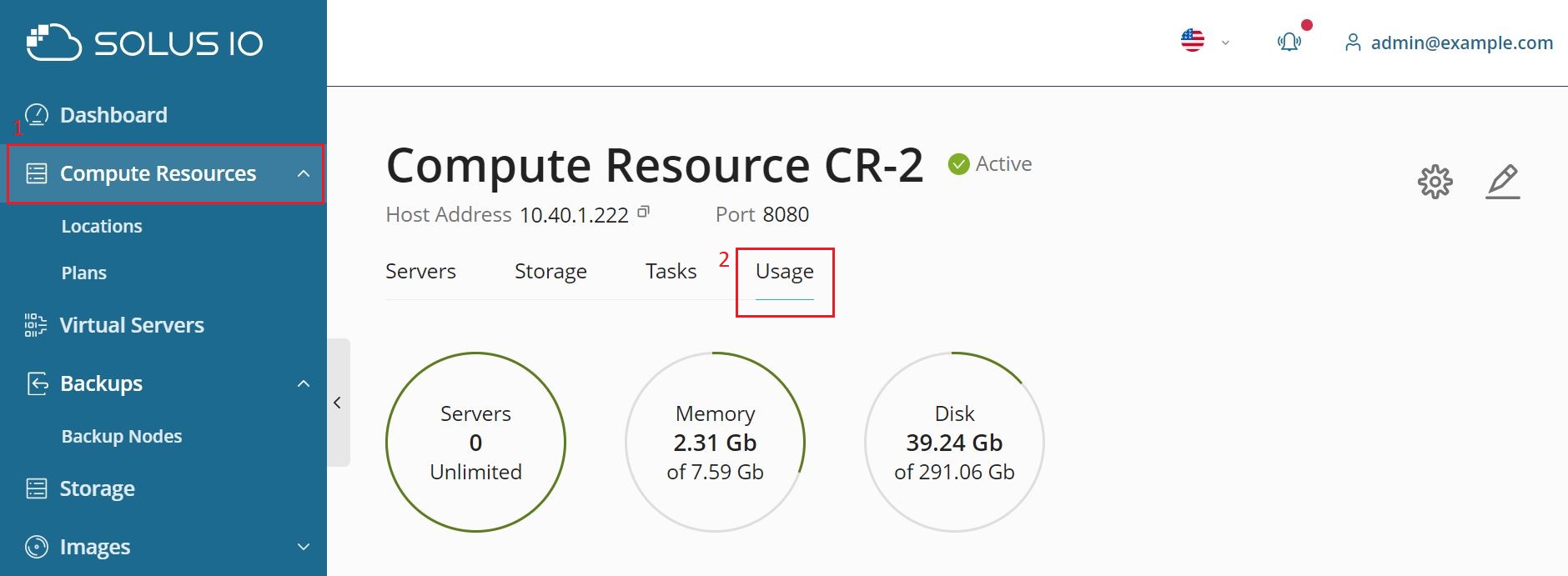Viewport: 1568px width, 576px height.
Task: Open the Locations submenu link
Action: 102,227
